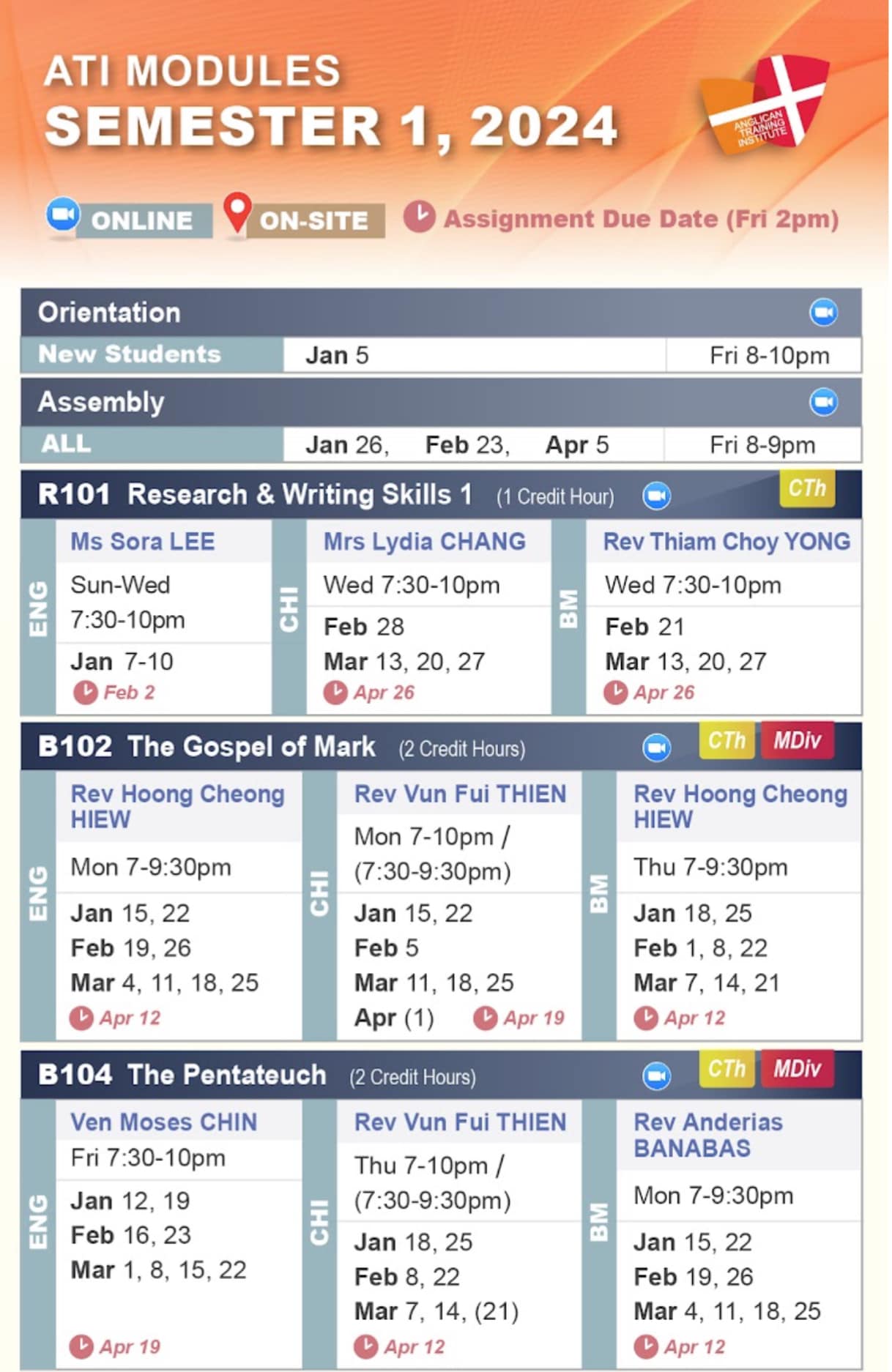Open Mrs Lydia CHANG instructor name
This screenshot has height=1372, width=892.
pos(424,542)
